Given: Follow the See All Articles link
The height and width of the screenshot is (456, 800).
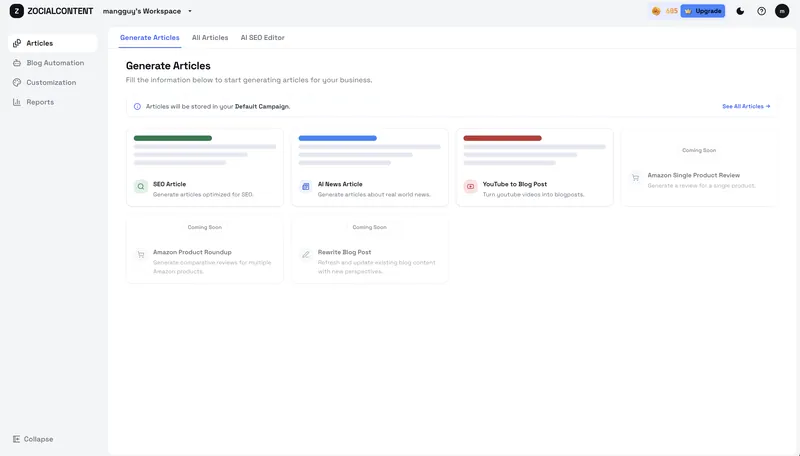Looking at the screenshot, I should click(746, 107).
